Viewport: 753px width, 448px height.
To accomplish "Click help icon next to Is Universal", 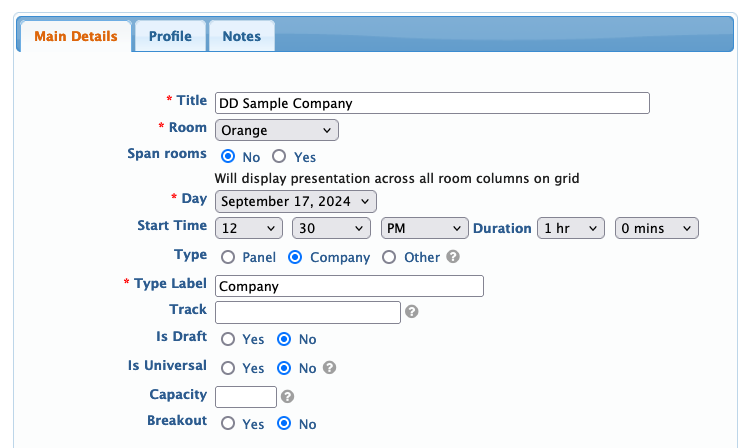I will pyautogui.click(x=329, y=368).
